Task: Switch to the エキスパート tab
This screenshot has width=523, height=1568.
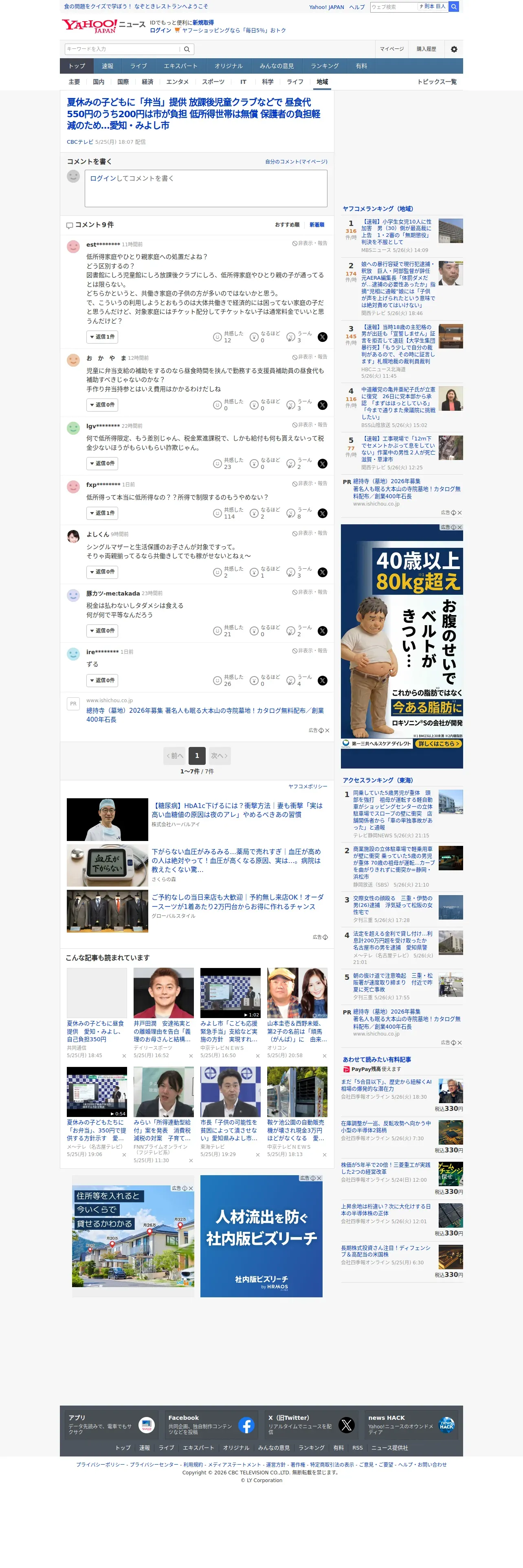Action: (180, 66)
